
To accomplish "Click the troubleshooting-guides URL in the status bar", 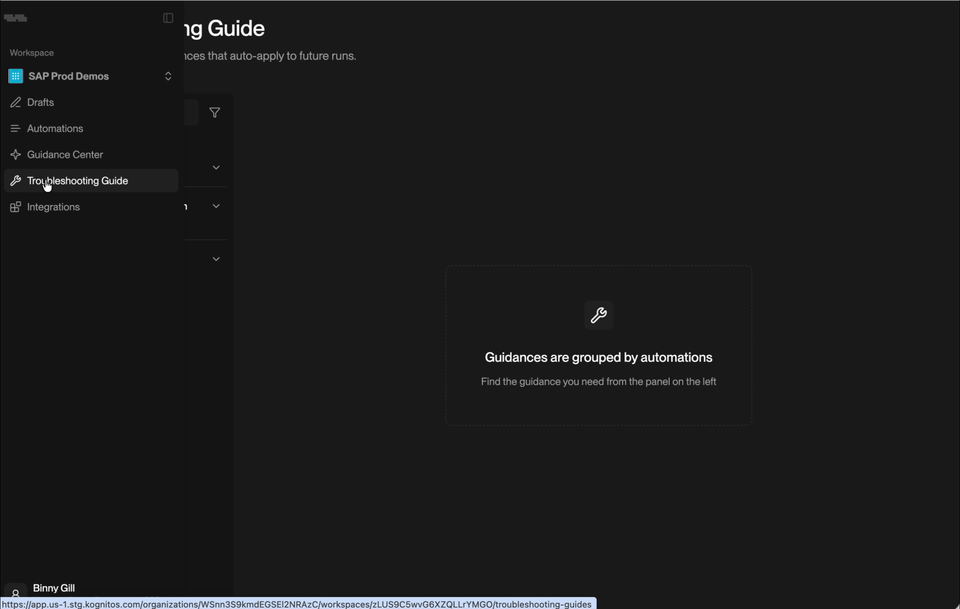I will click(x=297, y=604).
